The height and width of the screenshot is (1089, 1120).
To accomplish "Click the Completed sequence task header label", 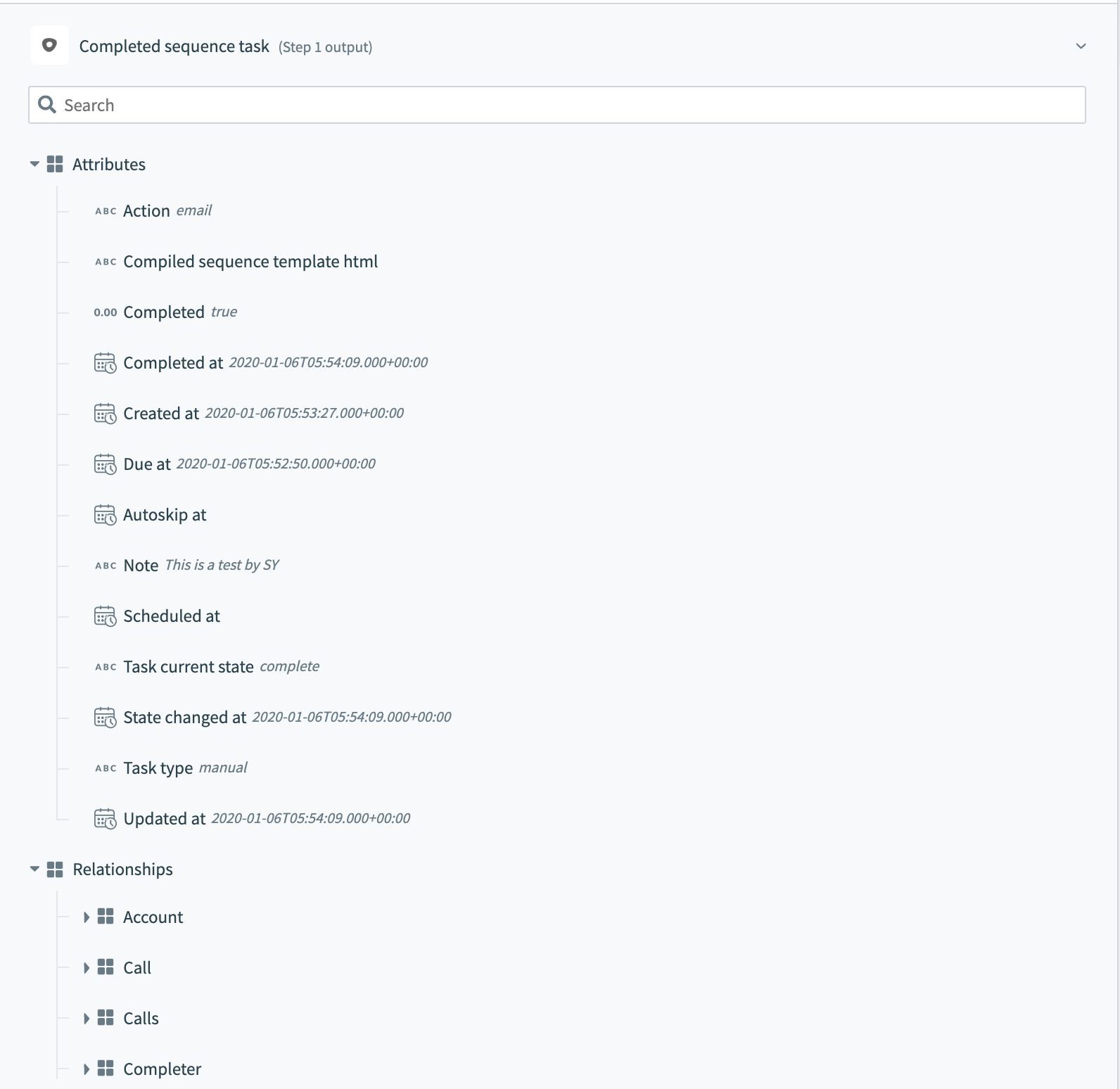I will [x=174, y=46].
